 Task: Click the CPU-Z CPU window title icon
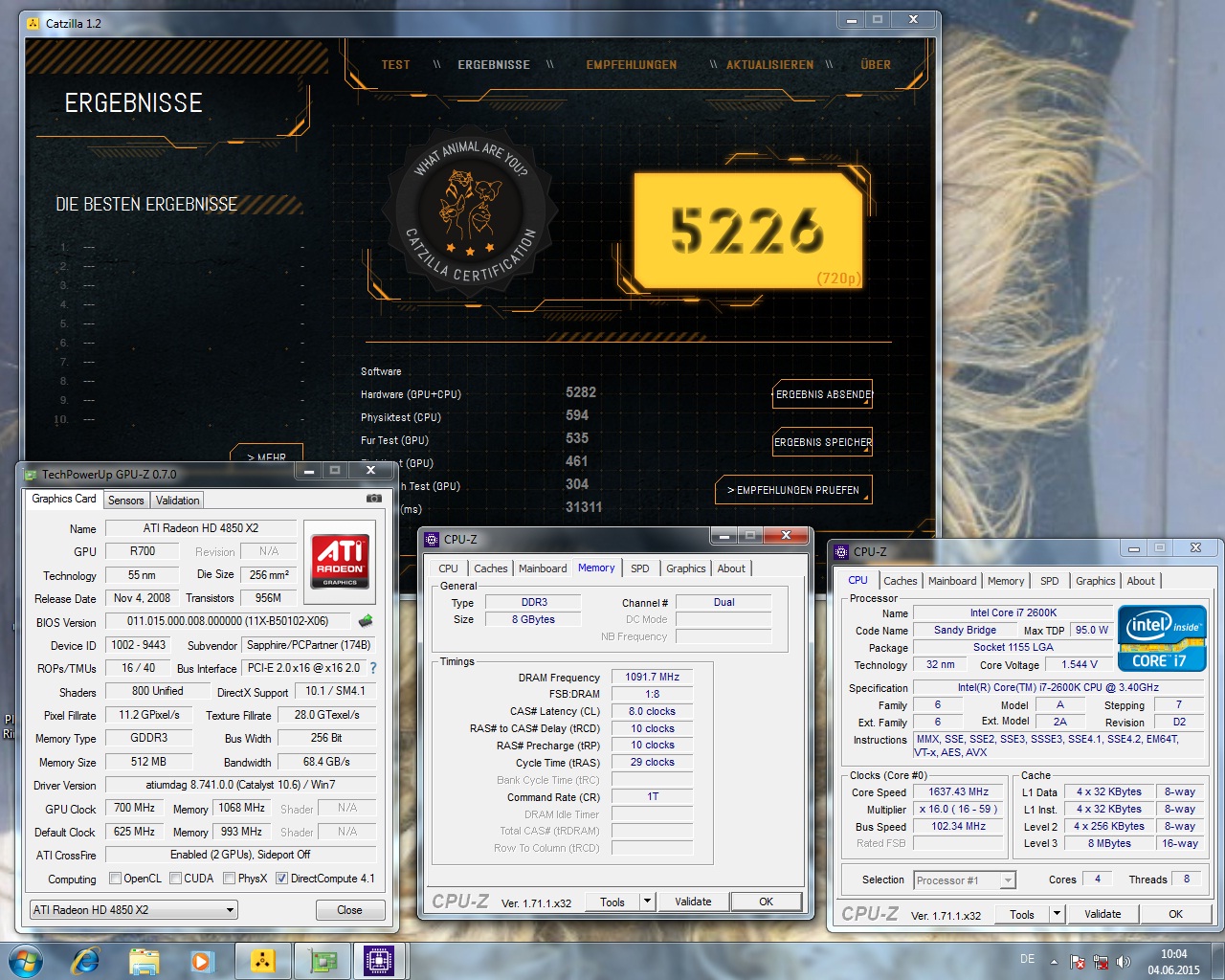click(x=841, y=551)
